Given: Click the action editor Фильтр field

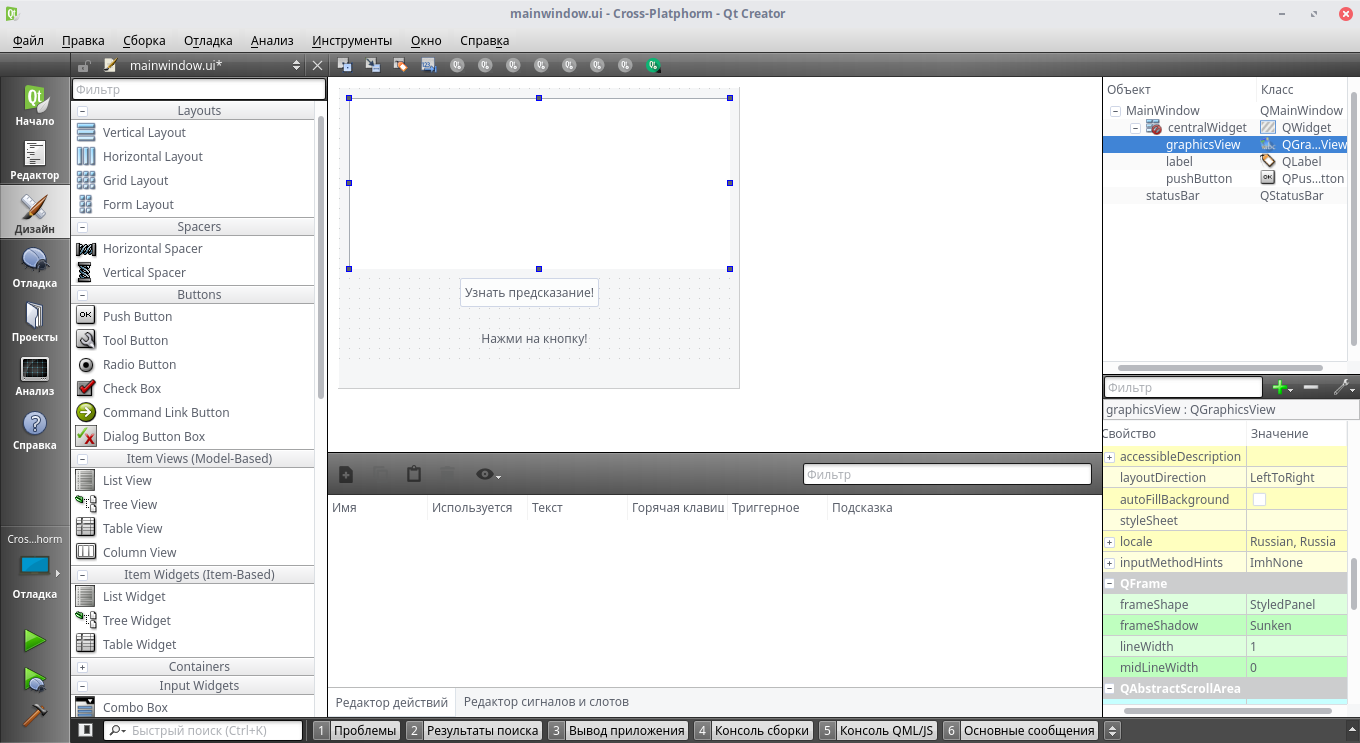Looking at the screenshot, I should point(946,475).
